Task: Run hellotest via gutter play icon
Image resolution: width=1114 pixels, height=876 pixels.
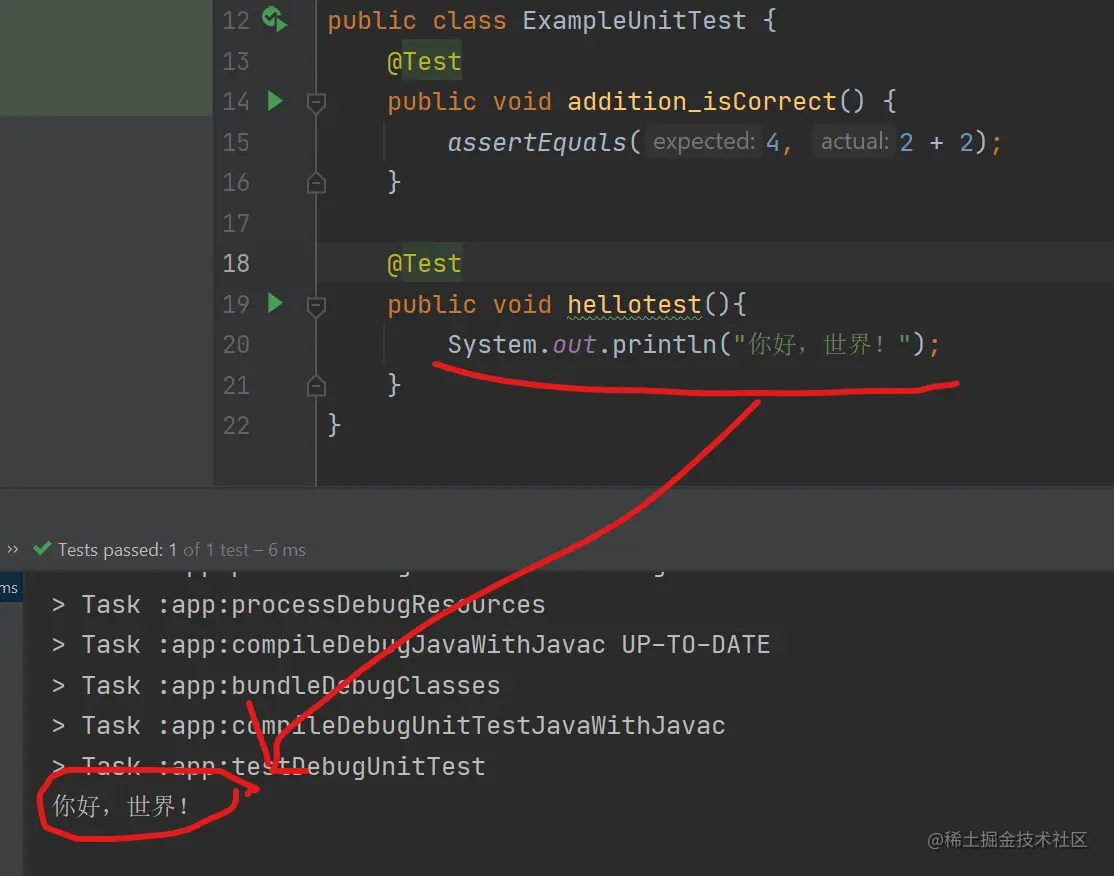Action: click(275, 303)
